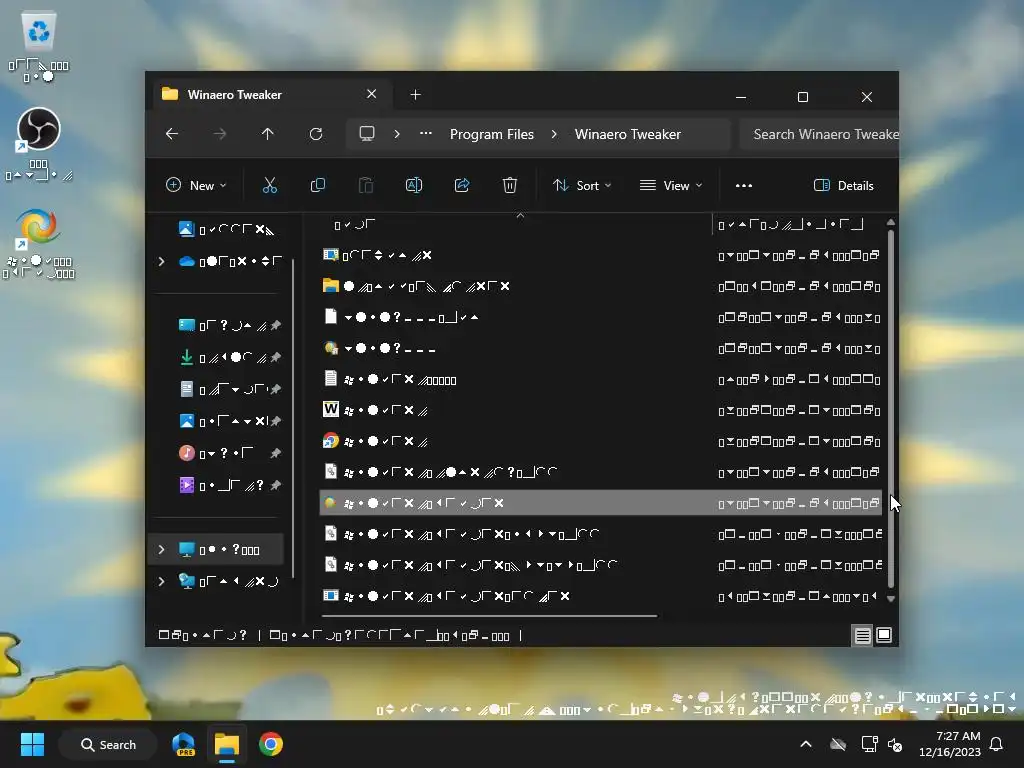This screenshot has height=768, width=1024.
Task: Open See more toolbar options menu
Action: 744,185
